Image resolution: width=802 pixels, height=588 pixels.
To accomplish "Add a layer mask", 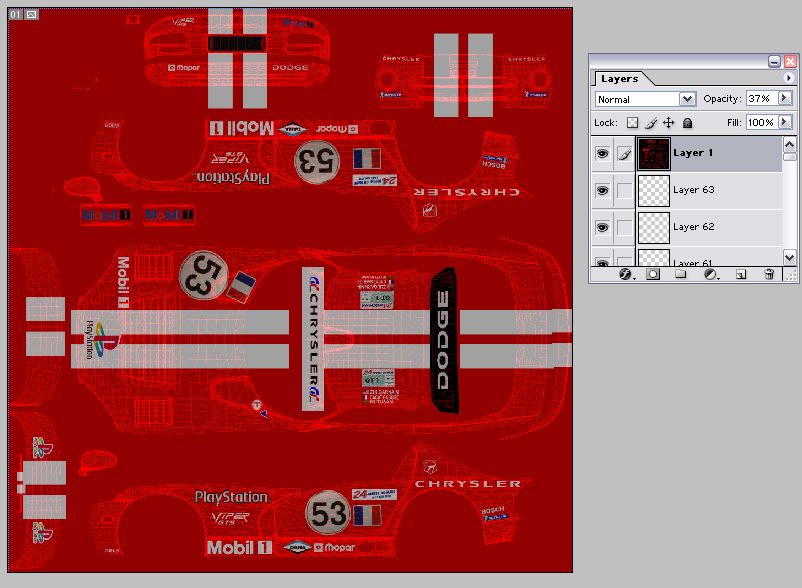I will [x=653, y=273].
